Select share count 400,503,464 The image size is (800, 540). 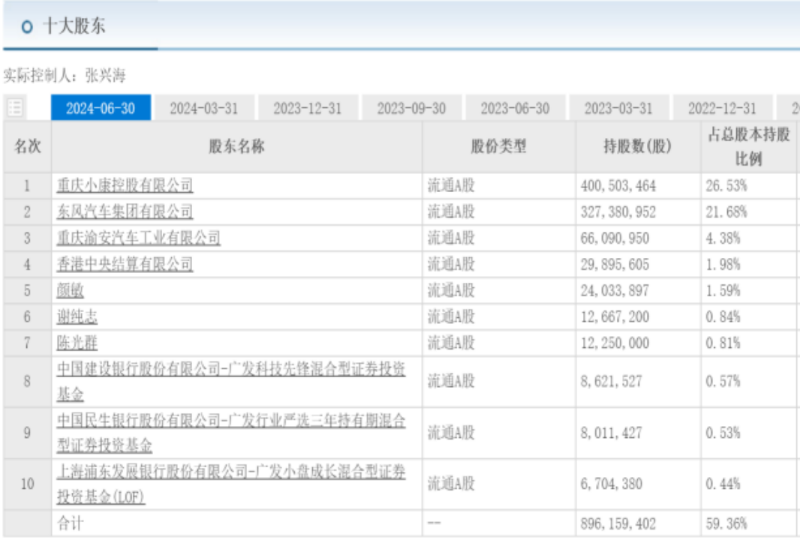coord(618,186)
